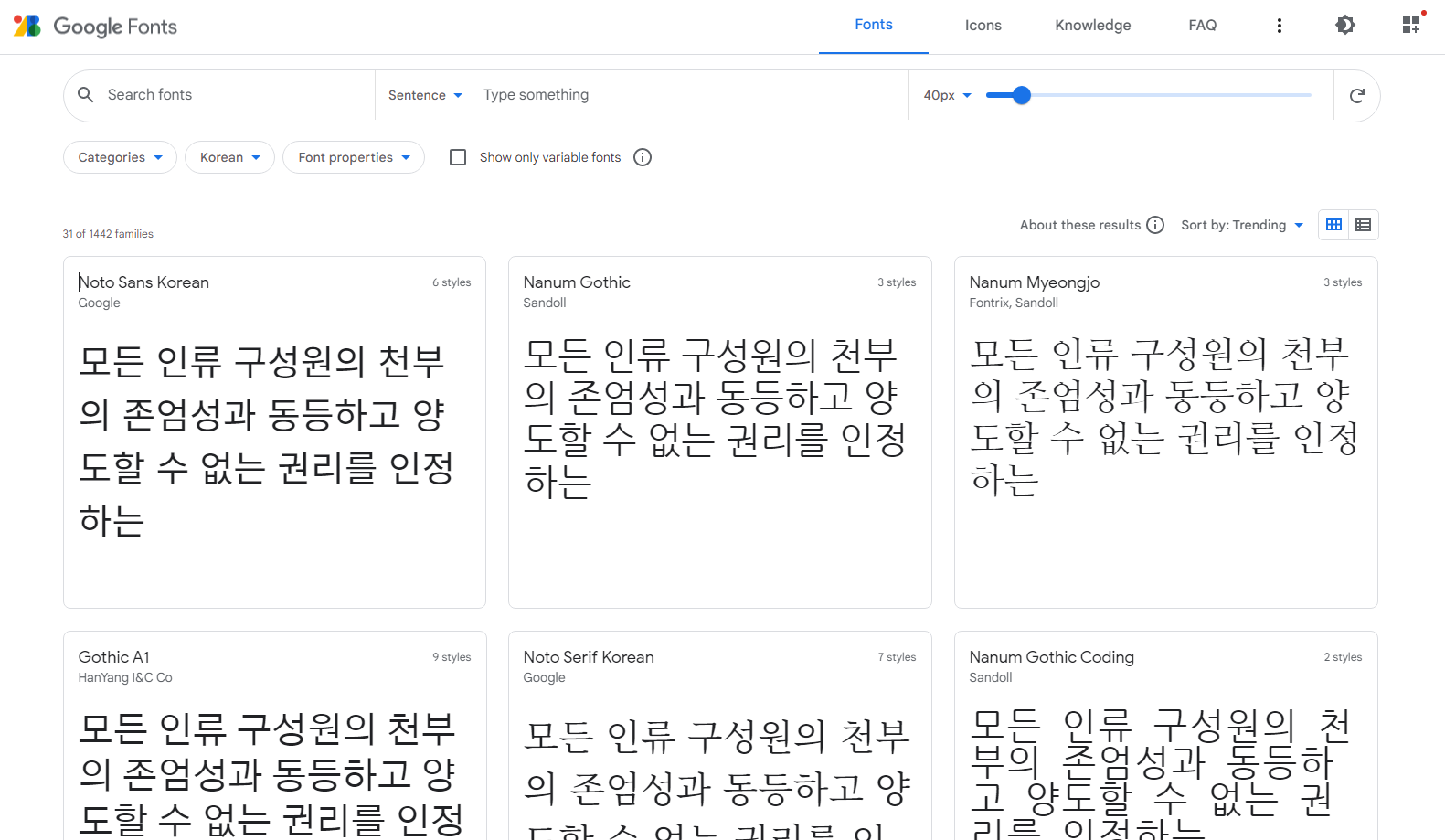
Task: Open the Icons tab
Action: [x=983, y=26]
